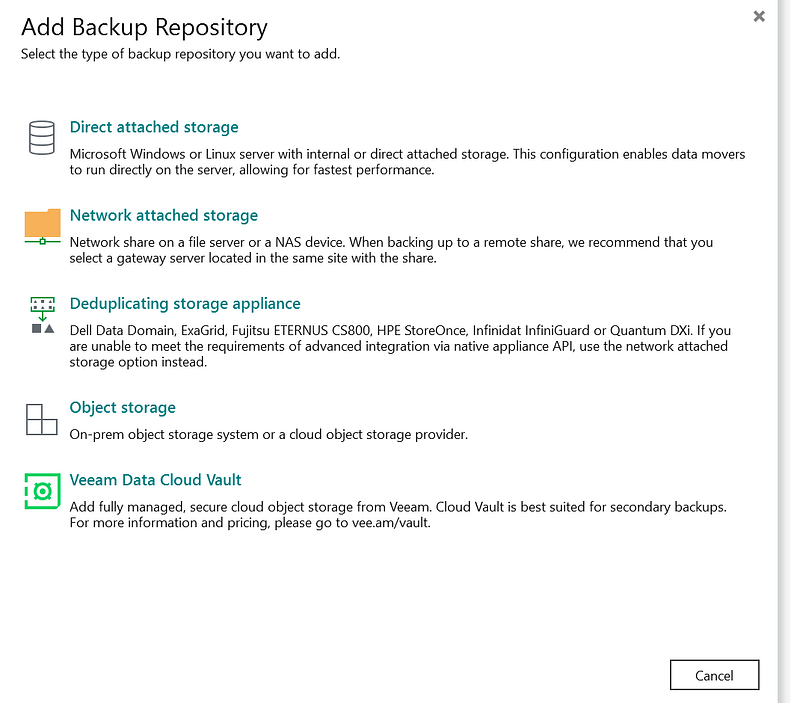
Task: Select the Veeam Data Cloud Vault heading
Action: [x=156, y=479]
